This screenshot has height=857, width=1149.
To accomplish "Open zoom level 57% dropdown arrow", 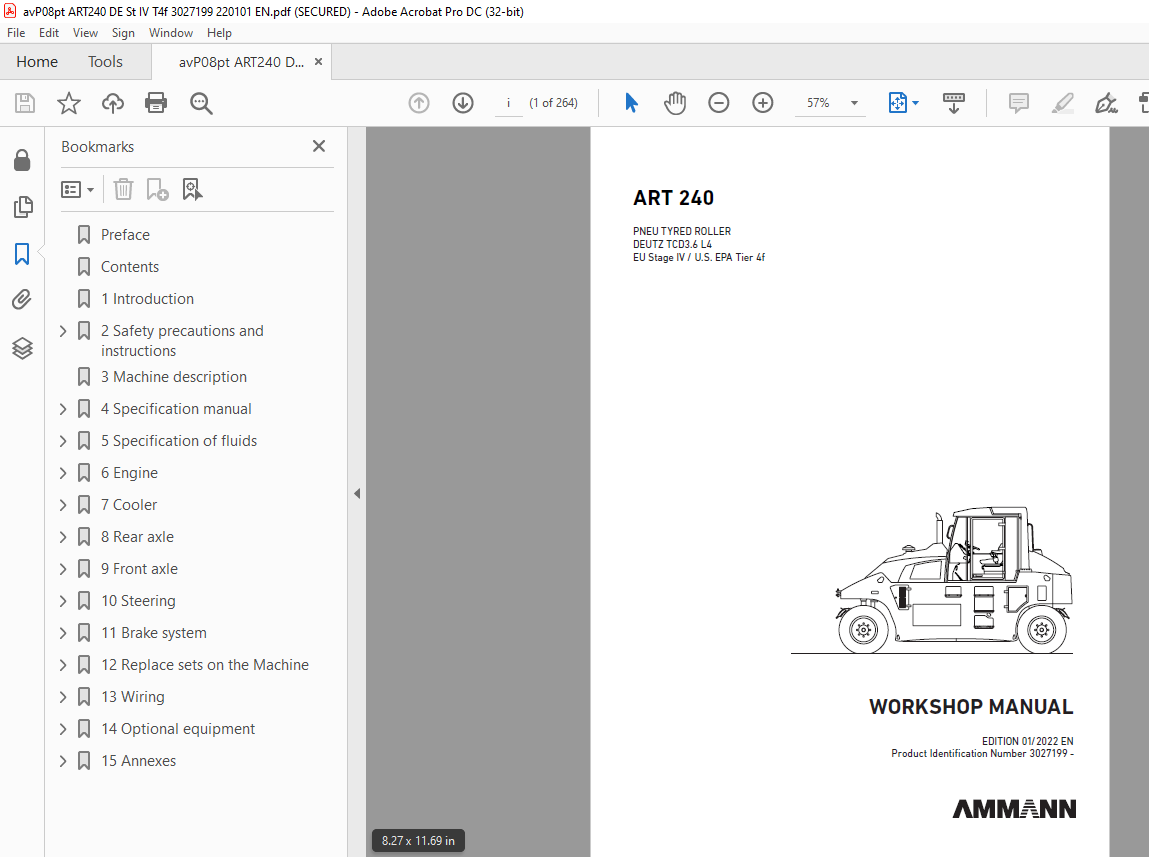I will (x=854, y=103).
